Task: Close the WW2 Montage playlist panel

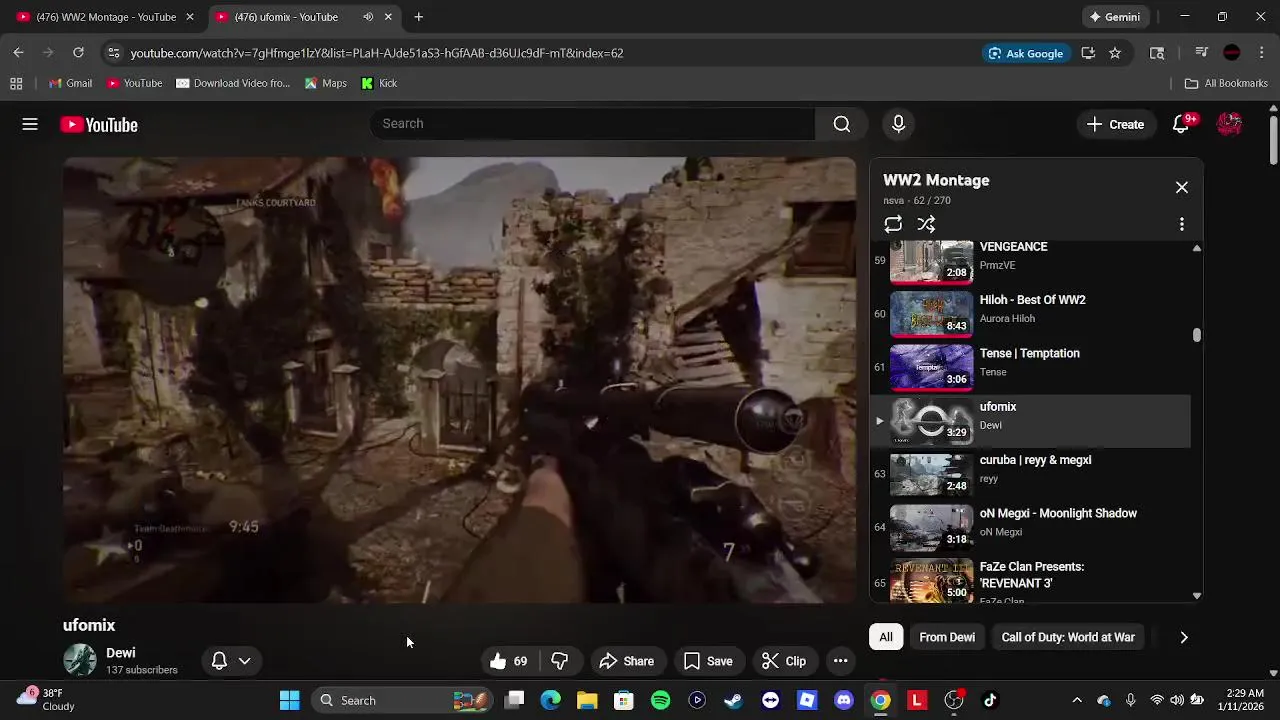Action: pos(1182,187)
